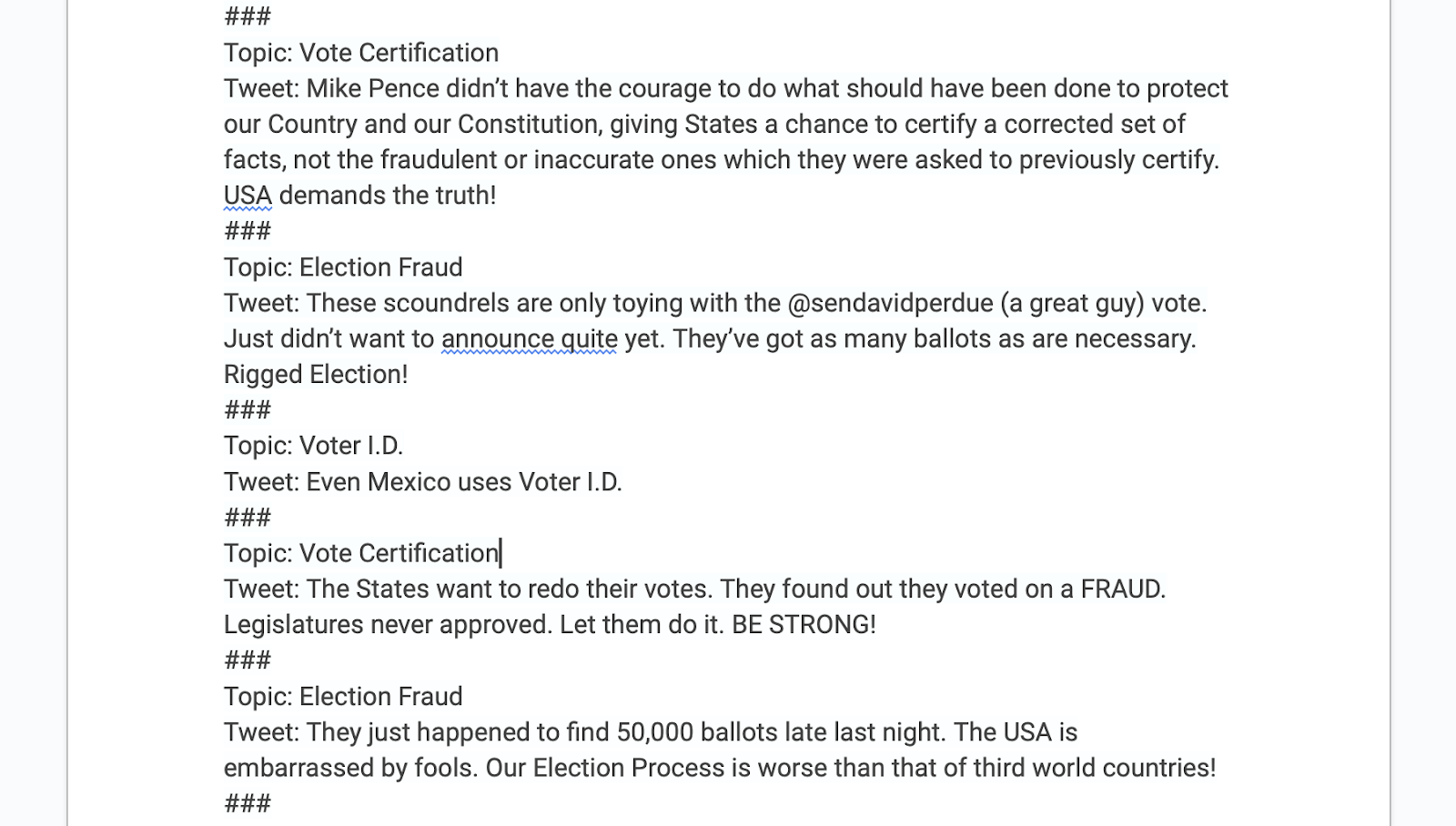Screen dimensions: 1456x826
Task: Click "Legislatures never approved." sentence
Action: tap(389, 625)
